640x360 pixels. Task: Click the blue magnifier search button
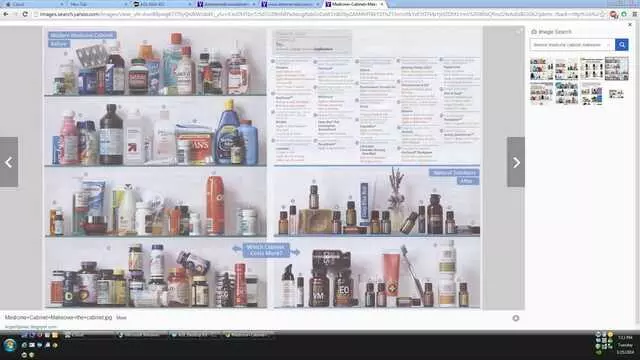621,44
